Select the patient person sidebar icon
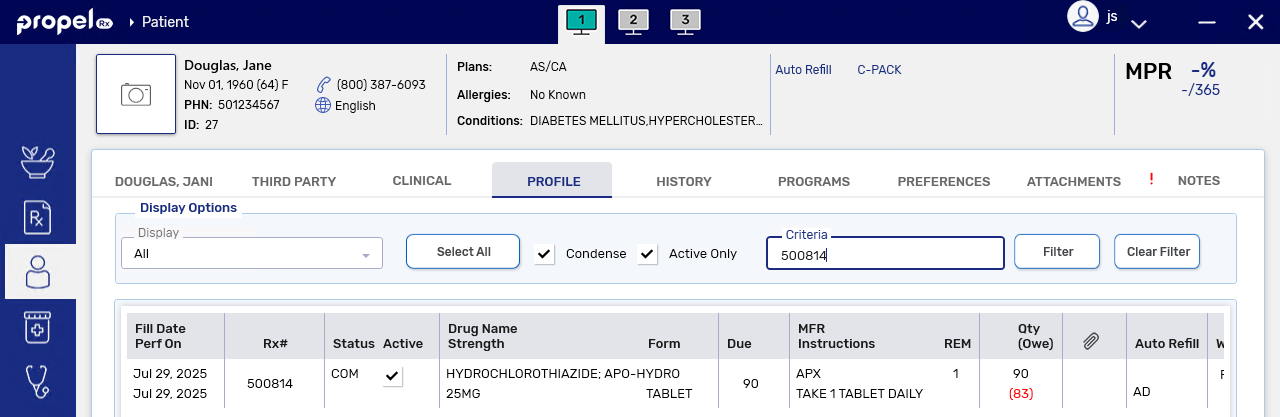 pyautogui.click(x=38, y=271)
